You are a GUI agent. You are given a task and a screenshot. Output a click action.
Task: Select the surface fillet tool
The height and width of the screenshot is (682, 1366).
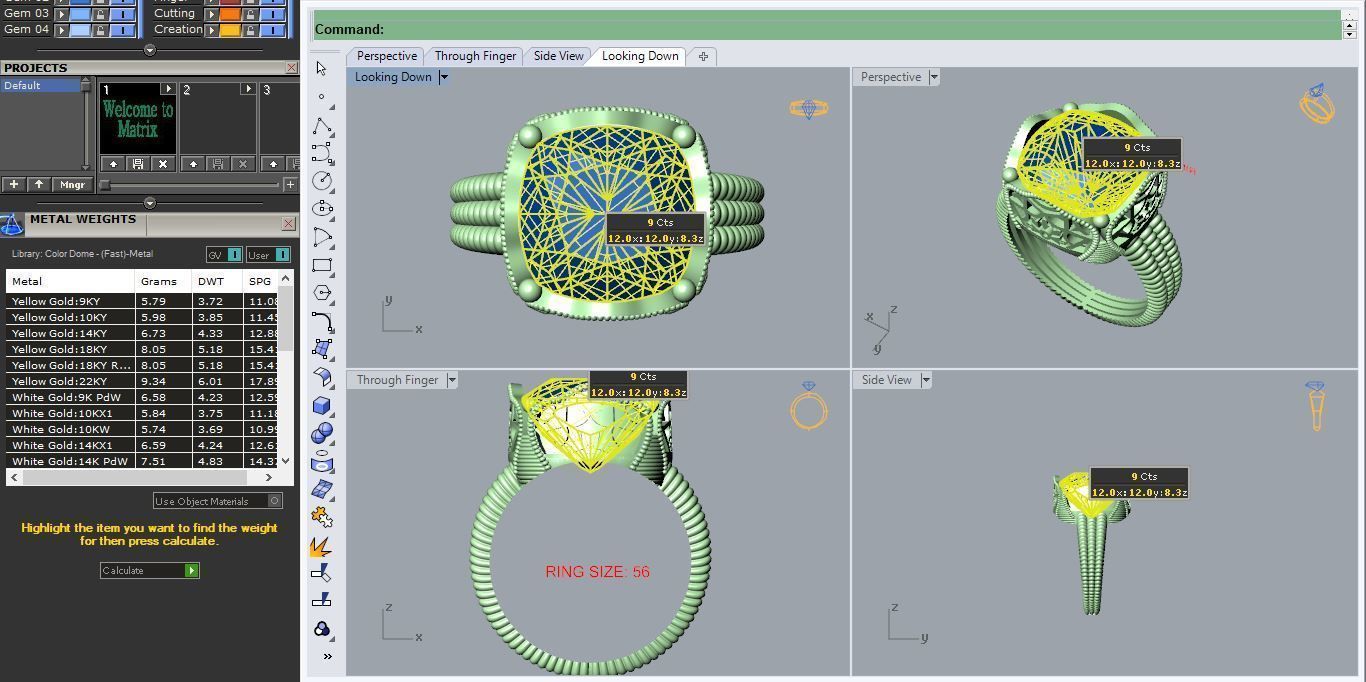click(x=321, y=377)
